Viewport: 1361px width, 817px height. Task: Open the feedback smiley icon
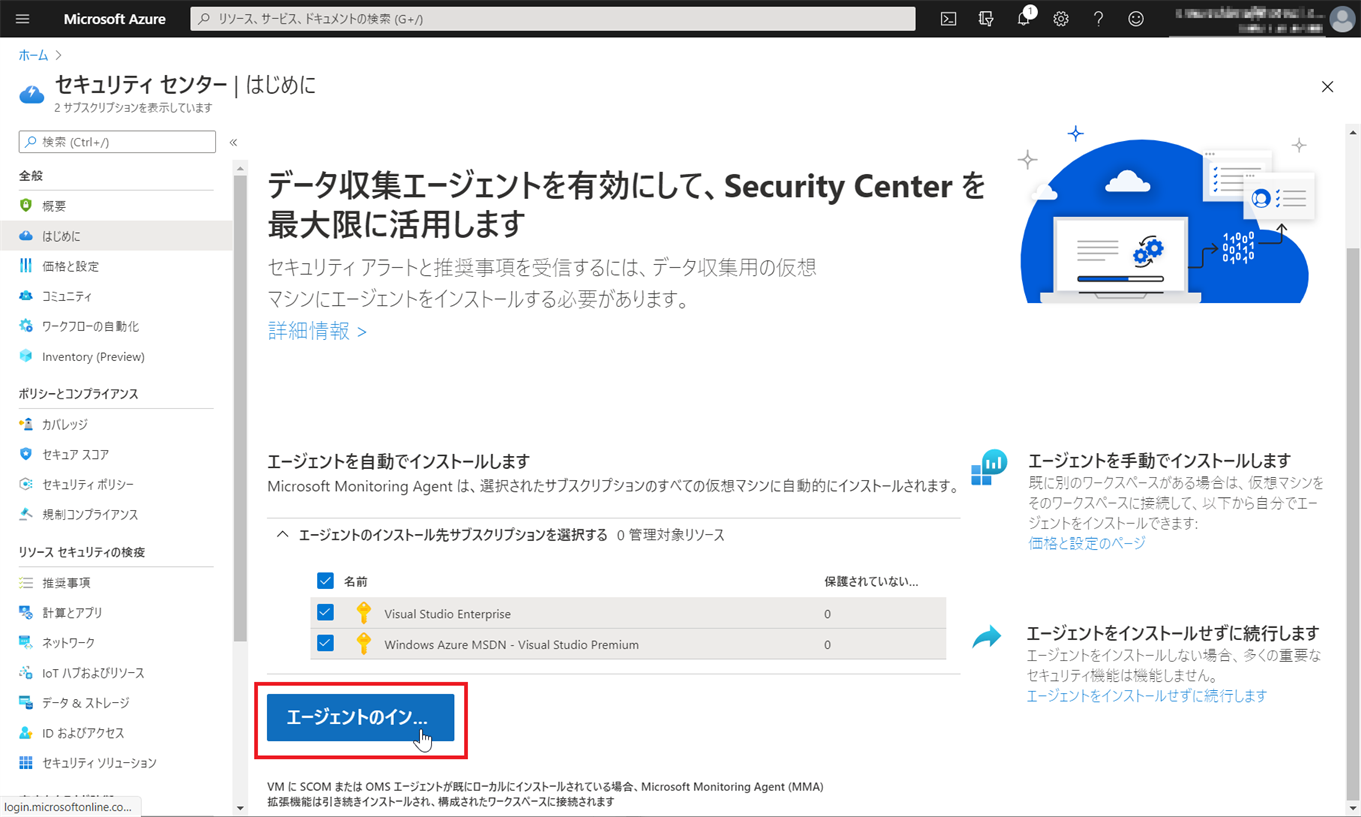click(x=1136, y=19)
